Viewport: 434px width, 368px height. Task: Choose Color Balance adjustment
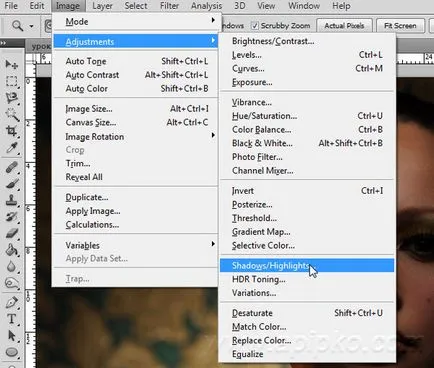point(307,130)
